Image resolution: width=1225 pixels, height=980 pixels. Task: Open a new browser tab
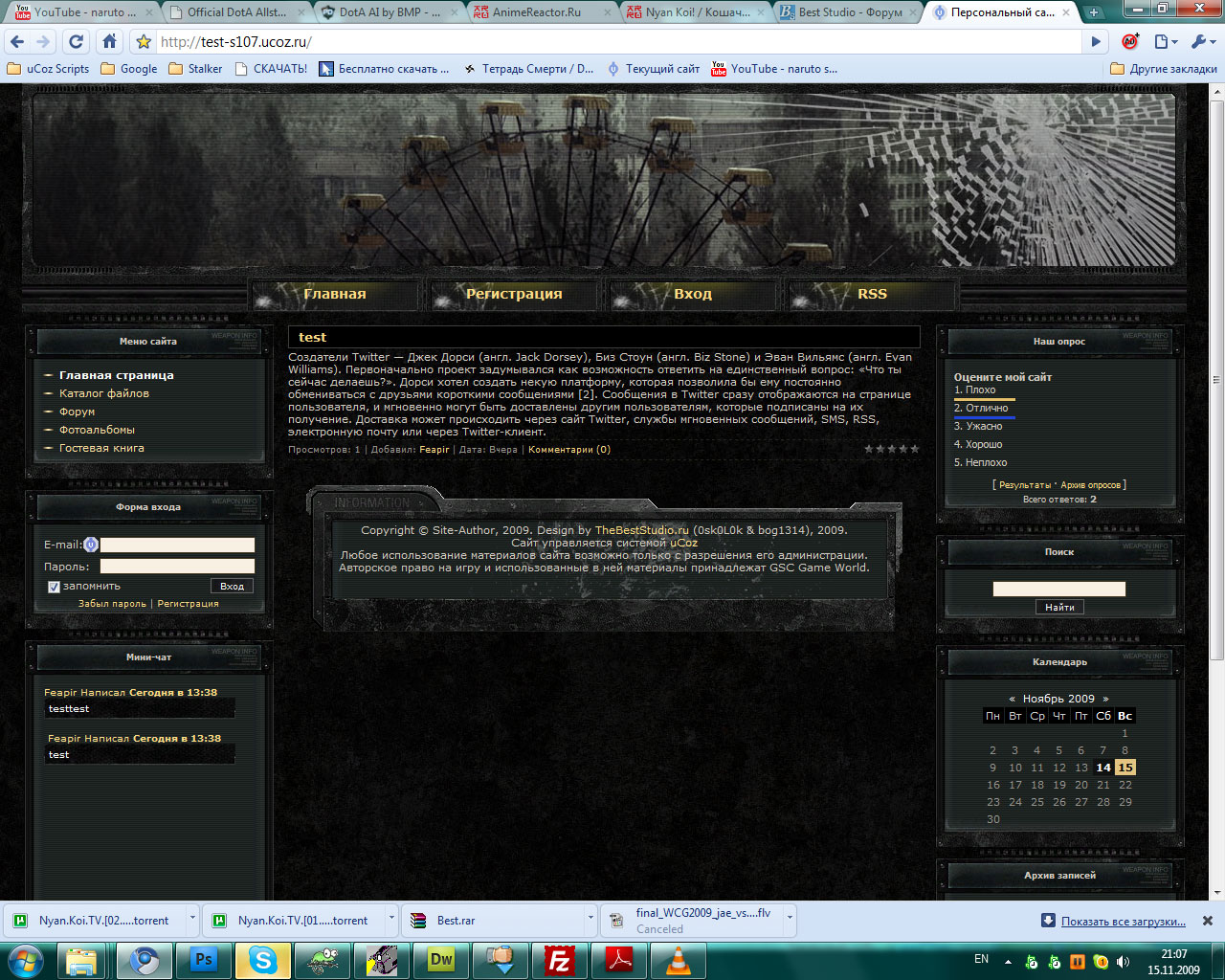tap(1093, 12)
